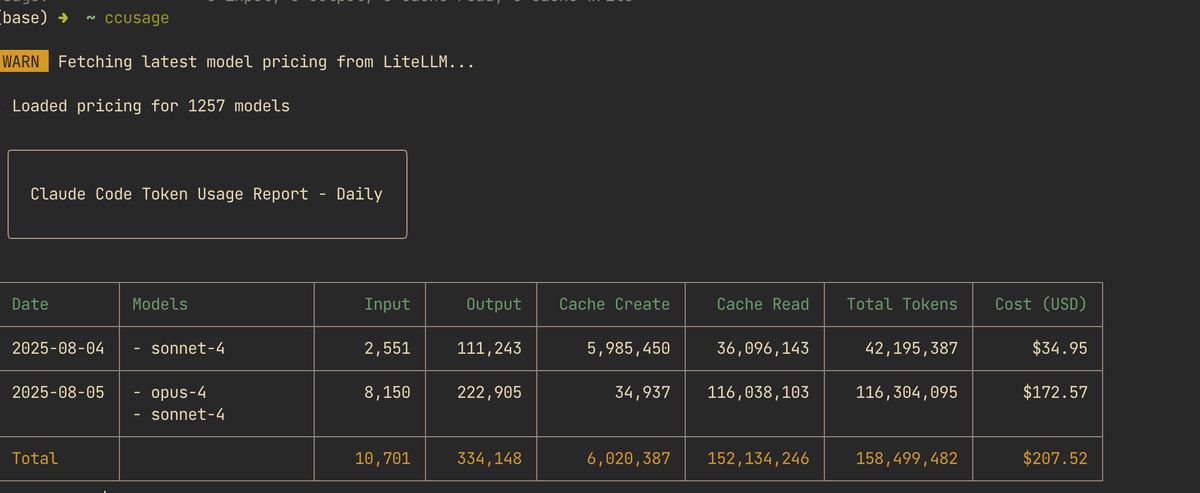
Task: Click the 'Input' column header
Action: (387, 304)
